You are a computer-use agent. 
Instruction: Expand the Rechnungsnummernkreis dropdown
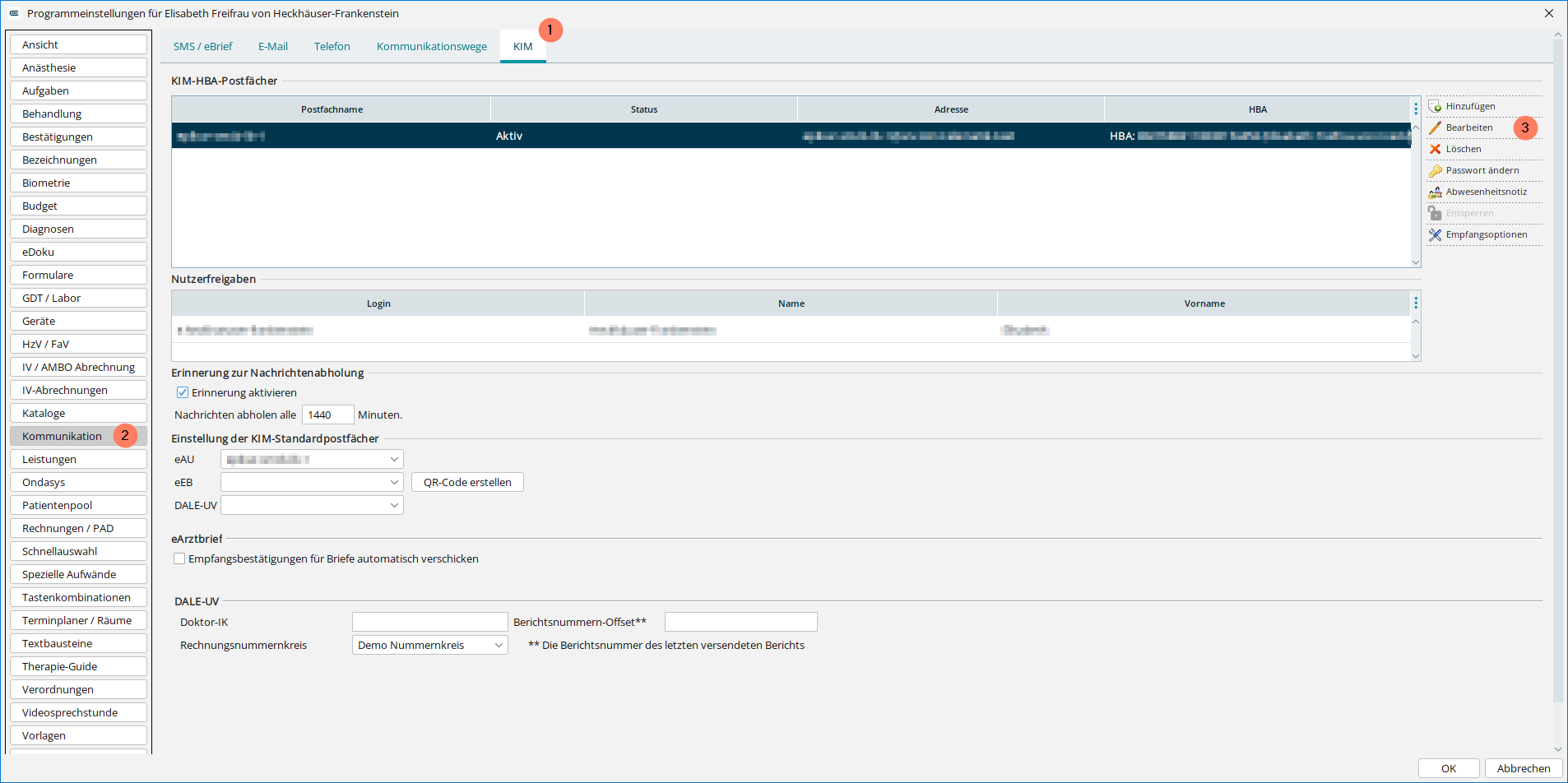point(429,645)
